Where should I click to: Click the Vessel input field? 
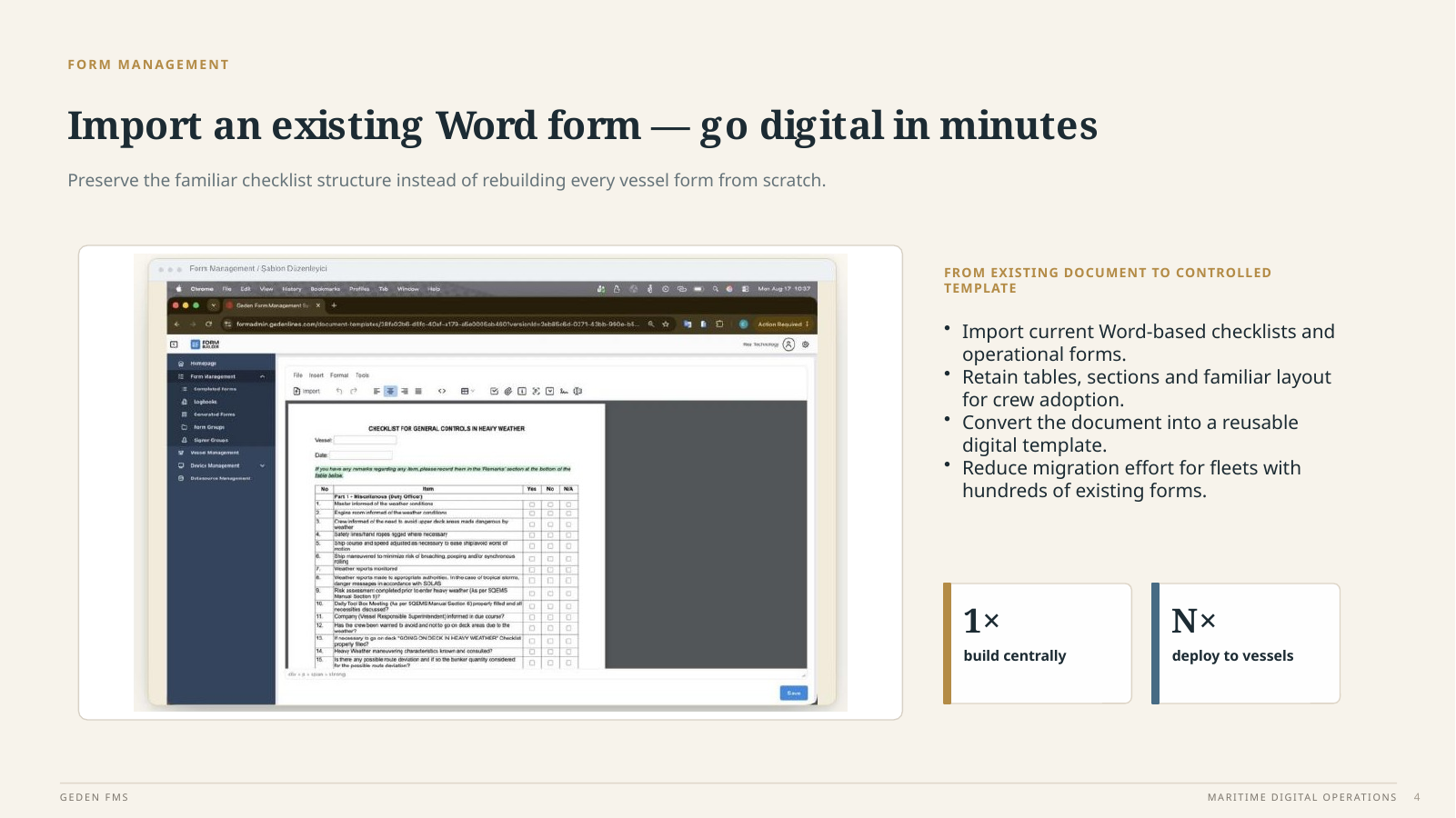[x=365, y=440]
